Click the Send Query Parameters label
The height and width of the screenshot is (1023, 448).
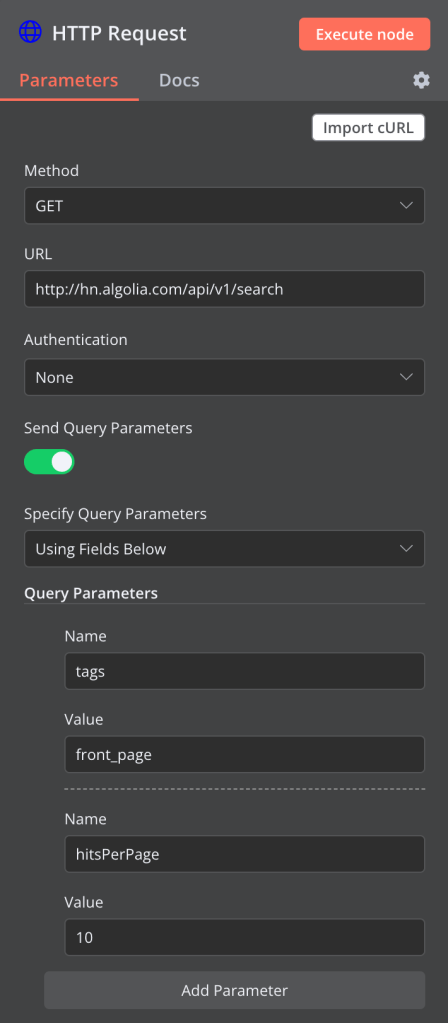pos(108,428)
